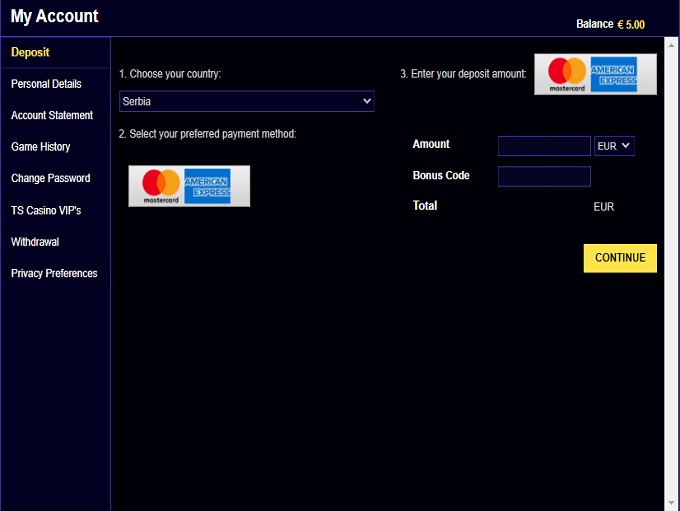Click the Balance € 5.00 display

coord(610,24)
